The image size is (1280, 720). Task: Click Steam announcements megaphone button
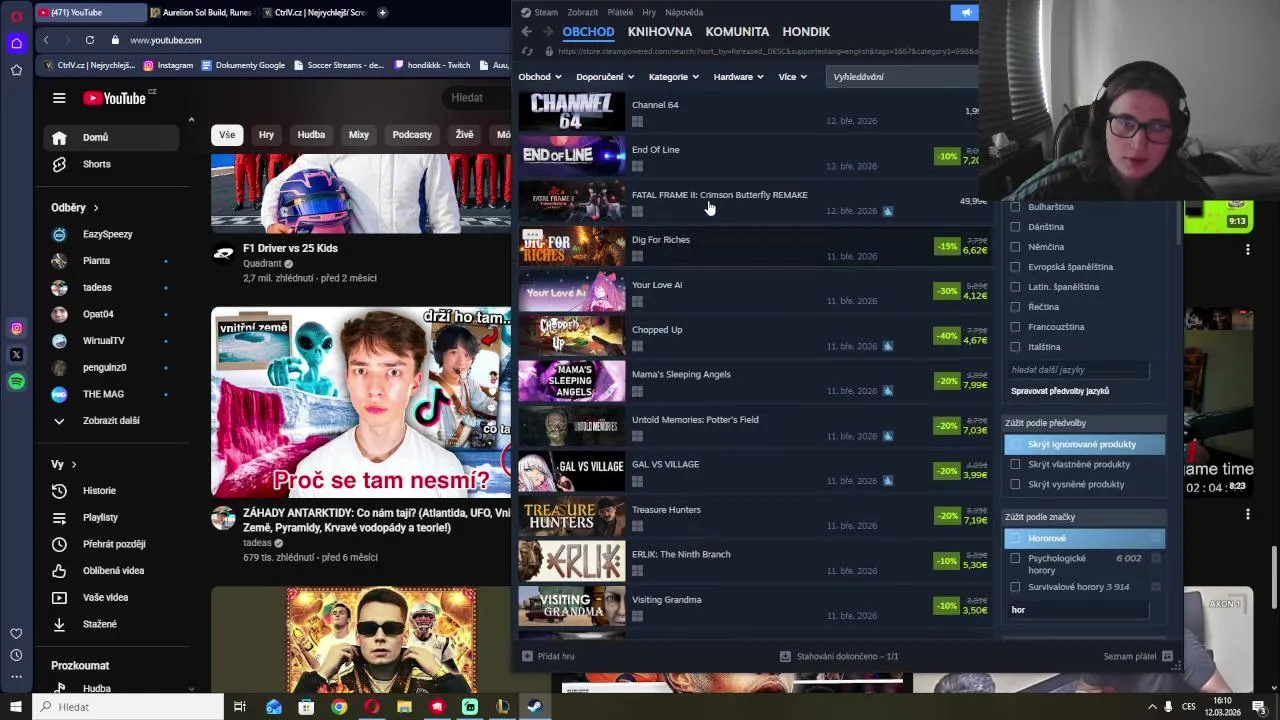pos(964,12)
